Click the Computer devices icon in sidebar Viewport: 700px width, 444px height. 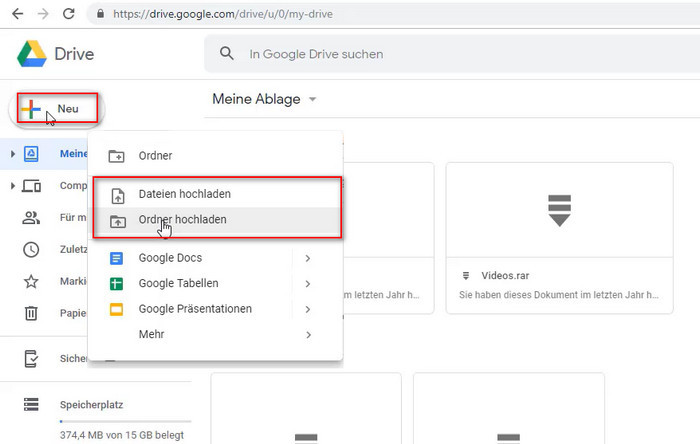click(x=31, y=186)
